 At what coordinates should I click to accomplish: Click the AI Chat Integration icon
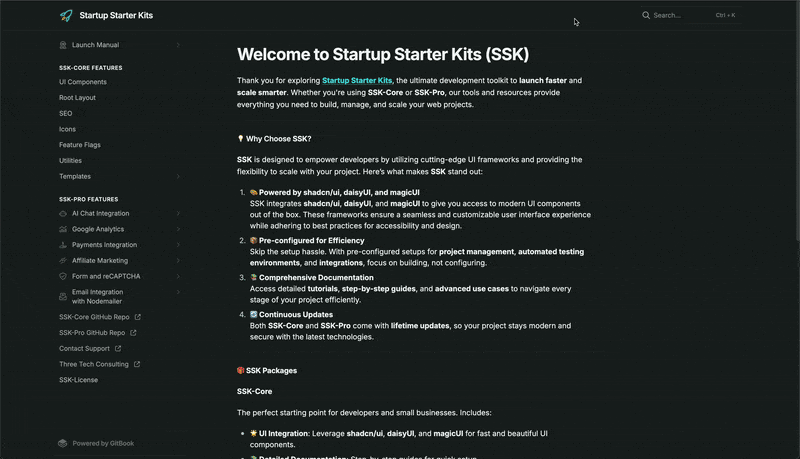click(63, 213)
